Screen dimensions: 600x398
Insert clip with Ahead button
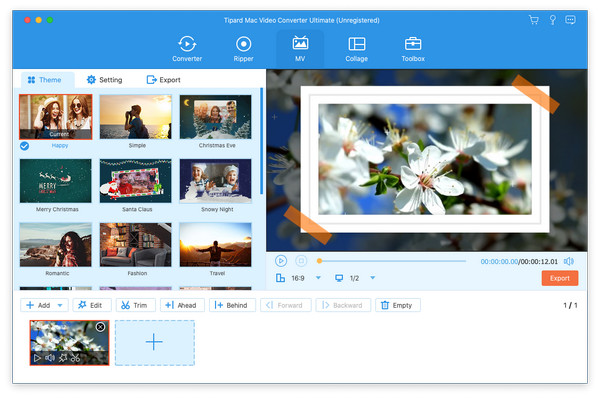point(182,305)
